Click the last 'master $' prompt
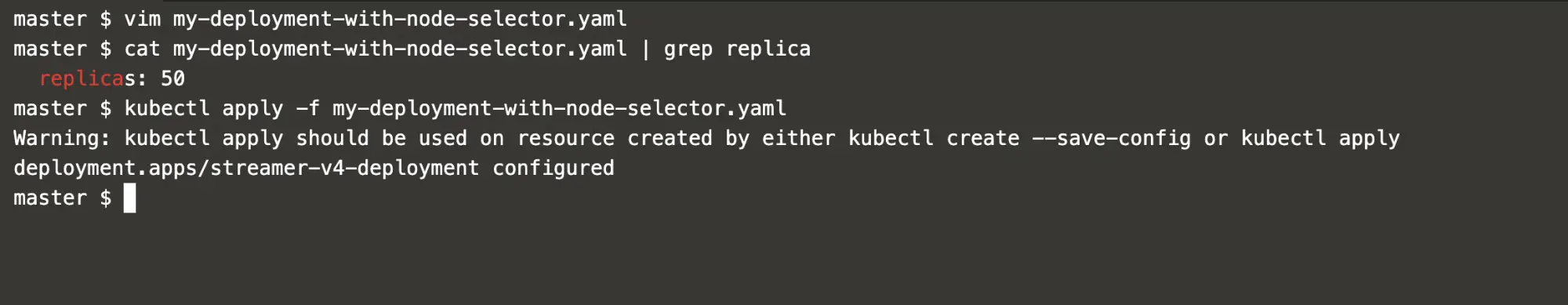The image size is (1568, 305). tap(63, 198)
